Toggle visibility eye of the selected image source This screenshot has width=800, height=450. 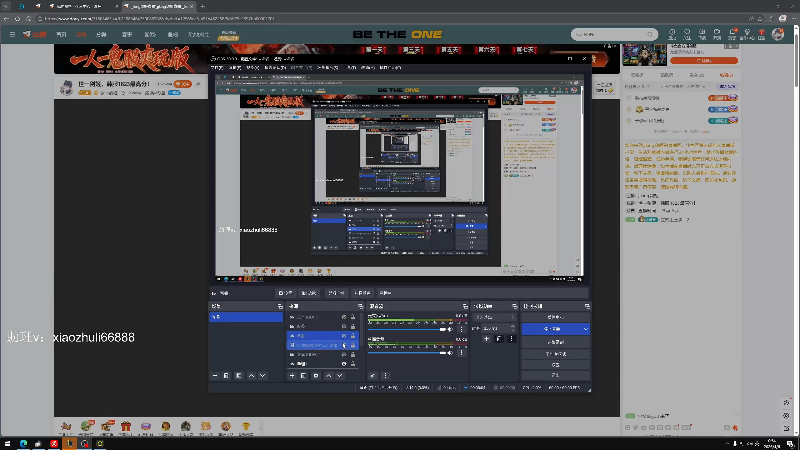344,345
